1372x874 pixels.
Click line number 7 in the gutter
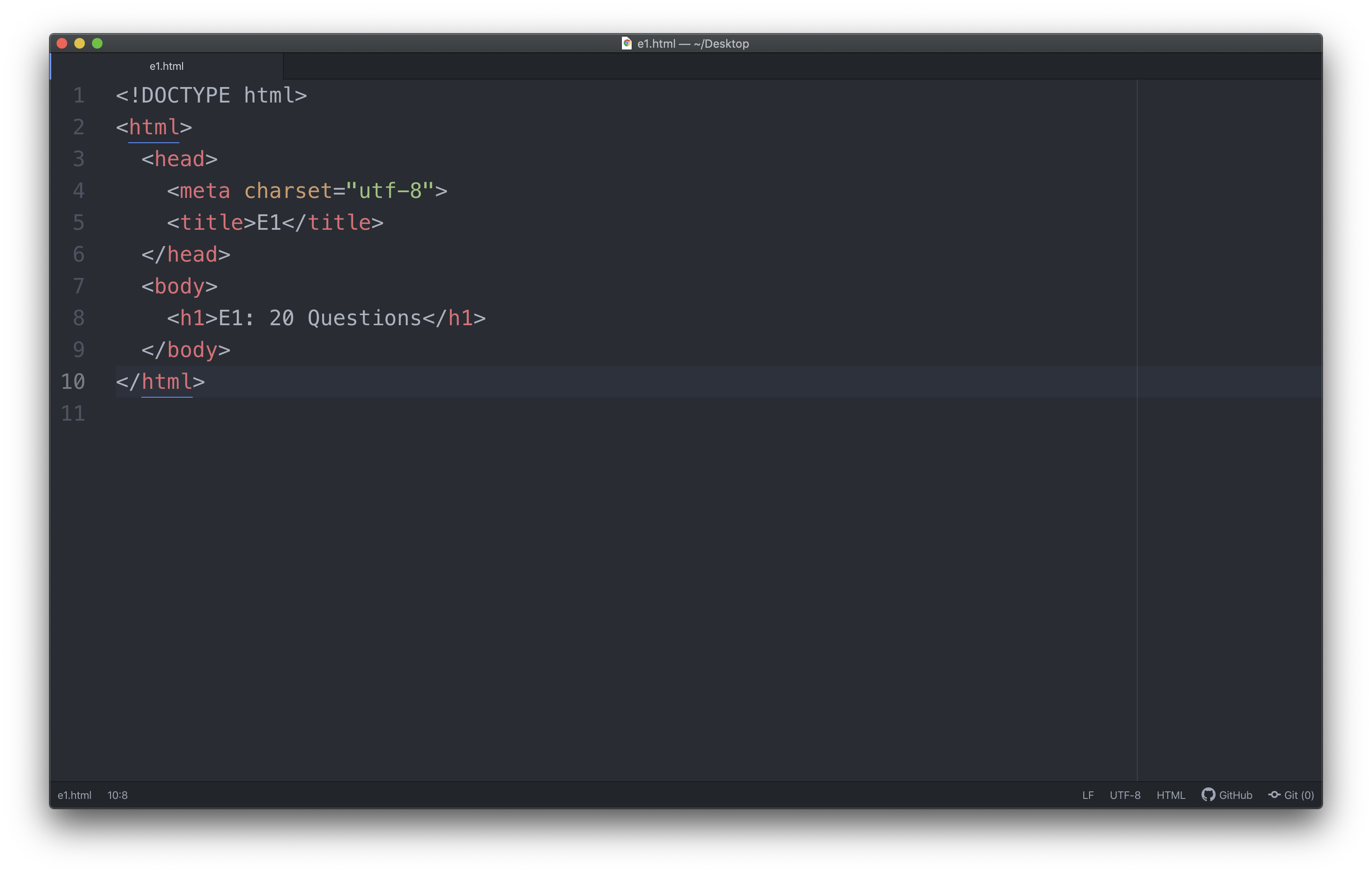point(79,286)
